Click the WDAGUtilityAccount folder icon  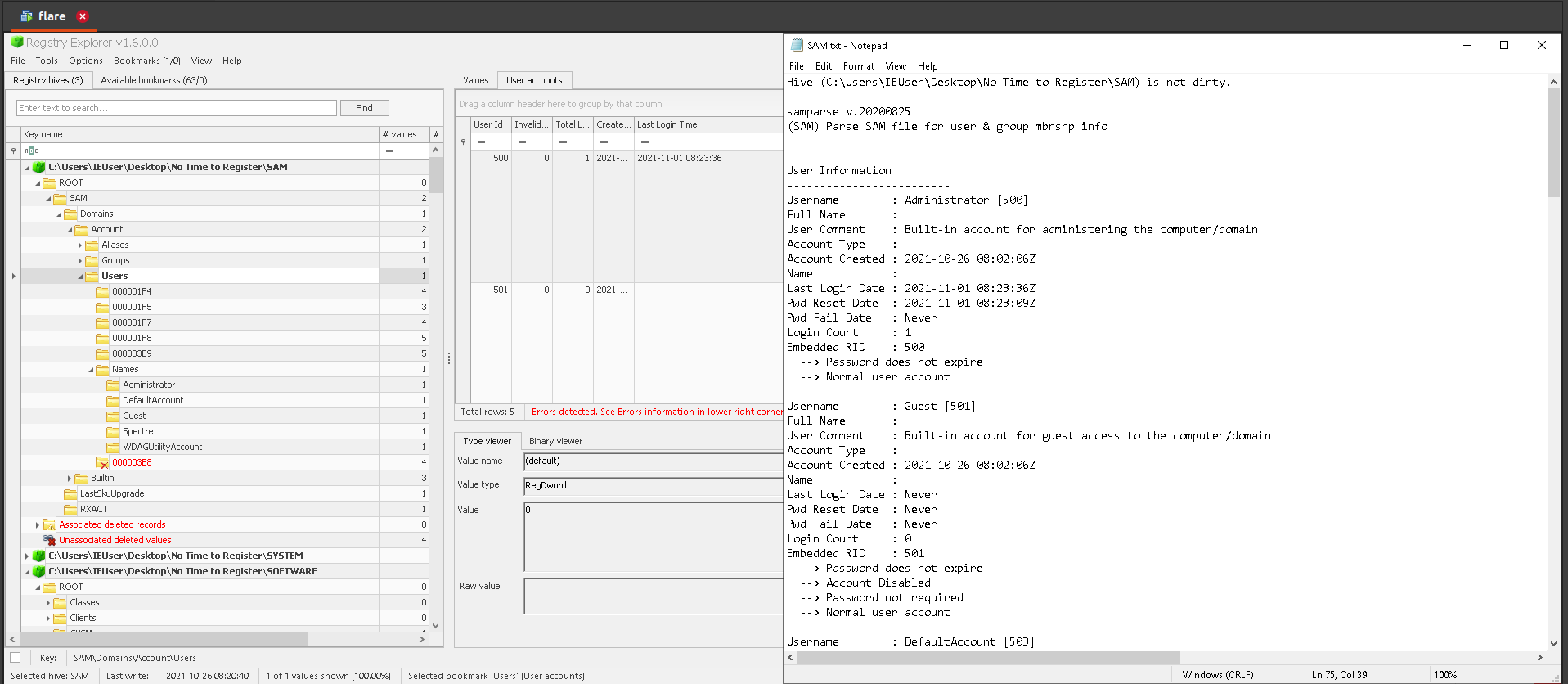coord(113,447)
